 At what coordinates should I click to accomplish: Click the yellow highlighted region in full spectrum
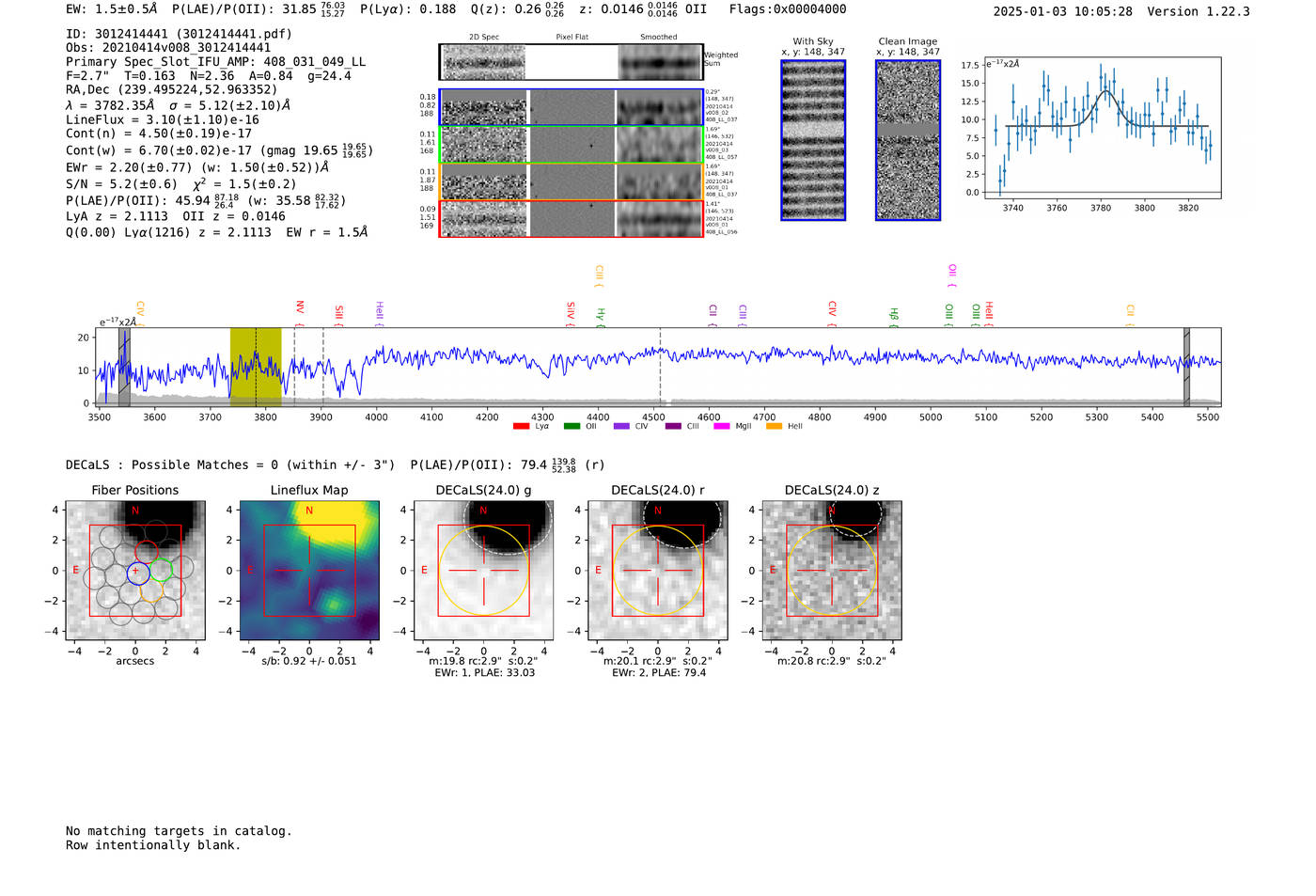click(x=256, y=367)
